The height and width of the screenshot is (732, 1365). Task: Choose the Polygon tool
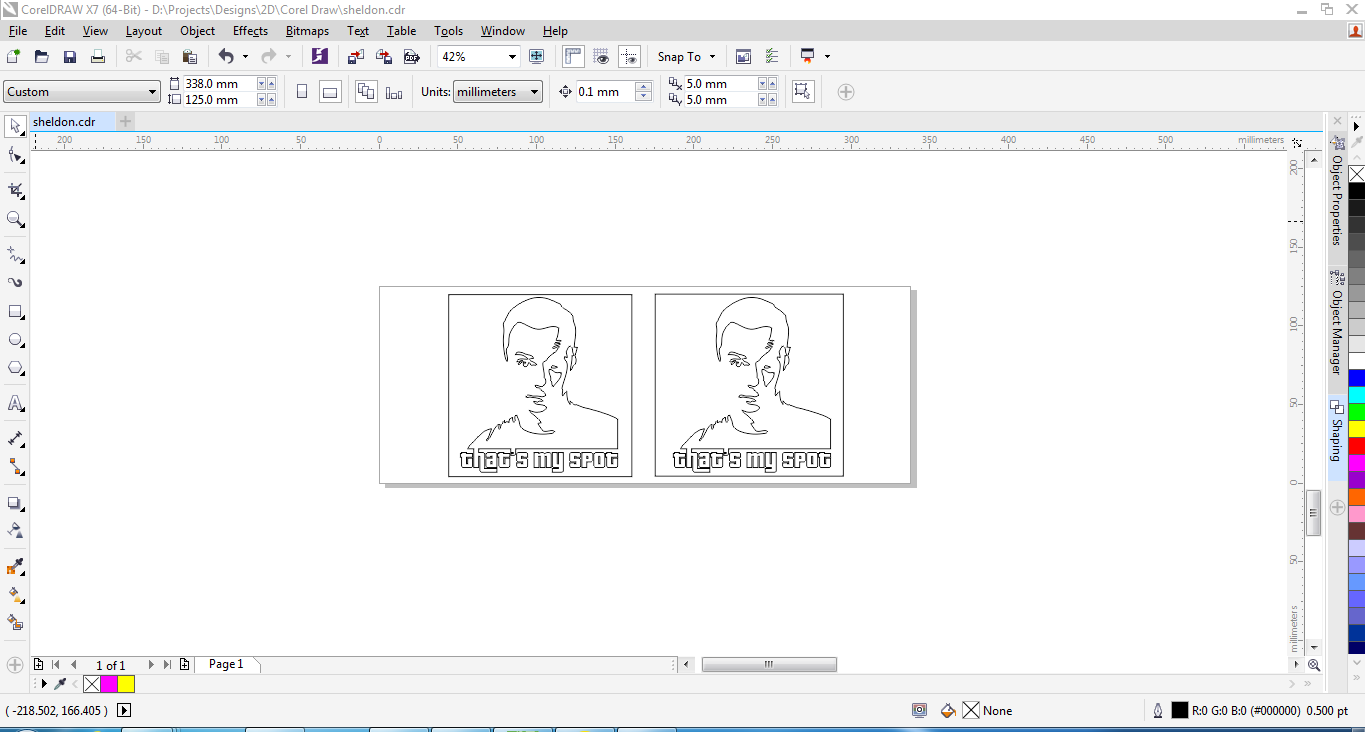pos(16,369)
